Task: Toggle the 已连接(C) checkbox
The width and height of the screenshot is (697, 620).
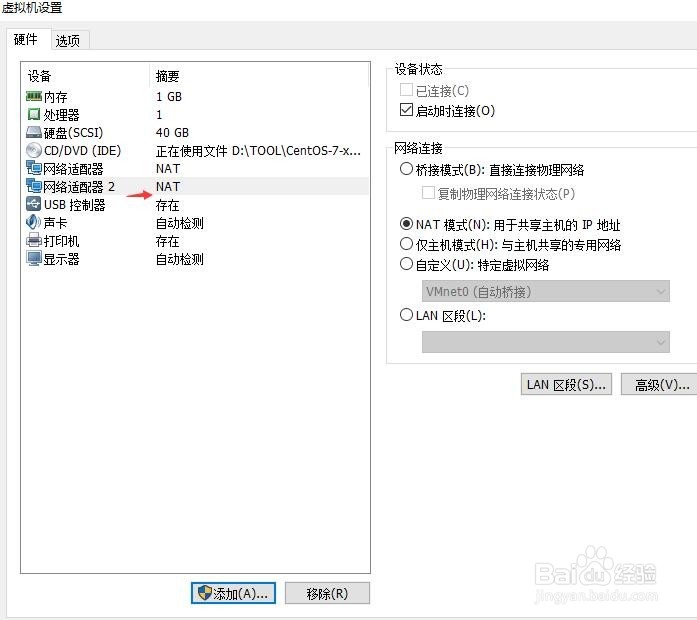Action: 406,90
